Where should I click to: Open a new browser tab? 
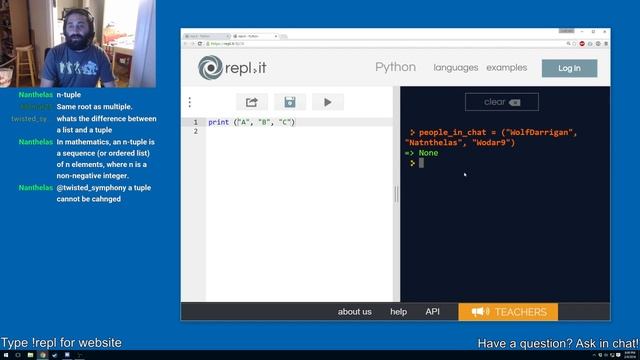tap(284, 36)
